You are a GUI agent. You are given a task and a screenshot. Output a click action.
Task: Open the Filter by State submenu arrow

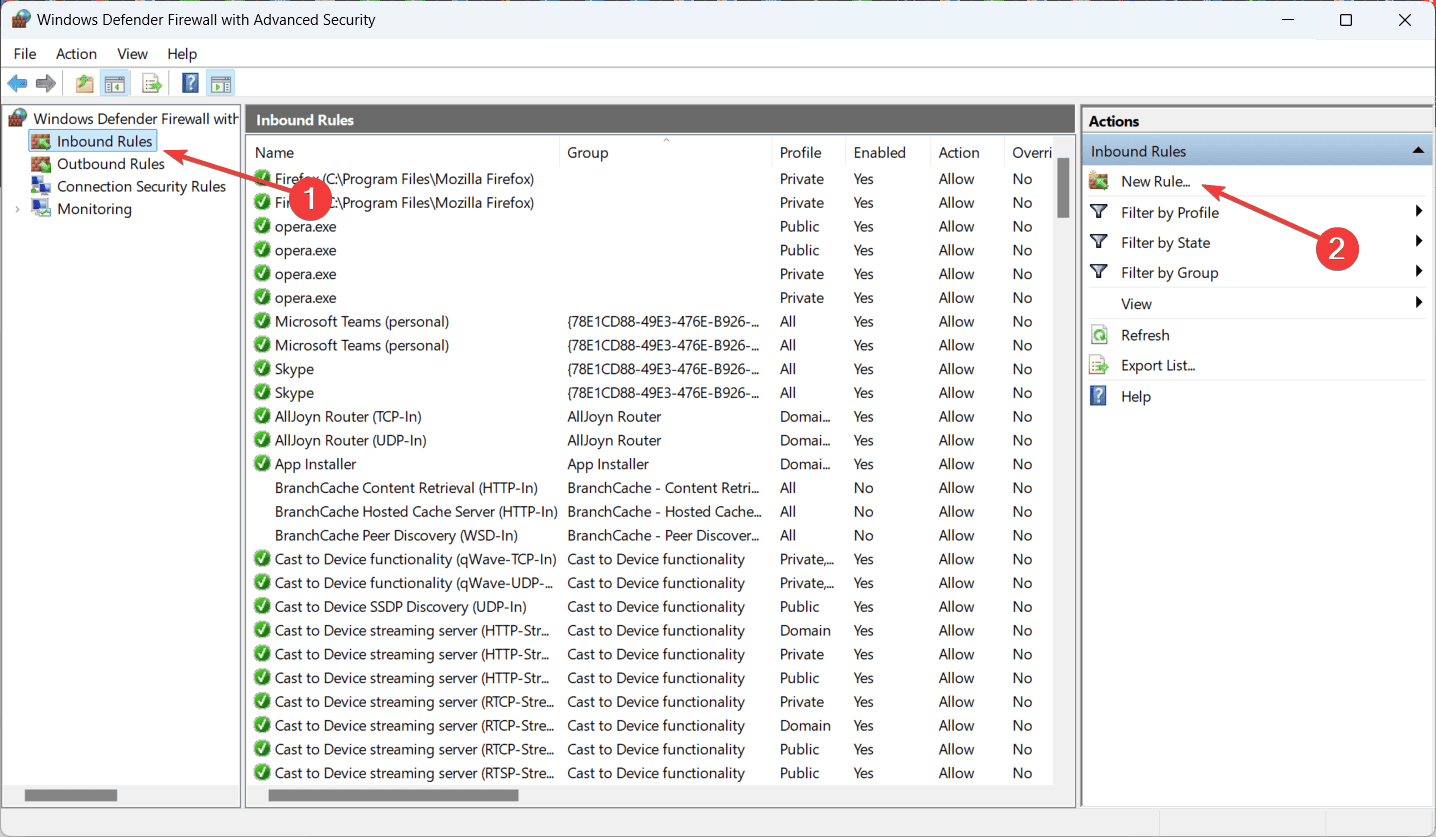pos(1419,242)
